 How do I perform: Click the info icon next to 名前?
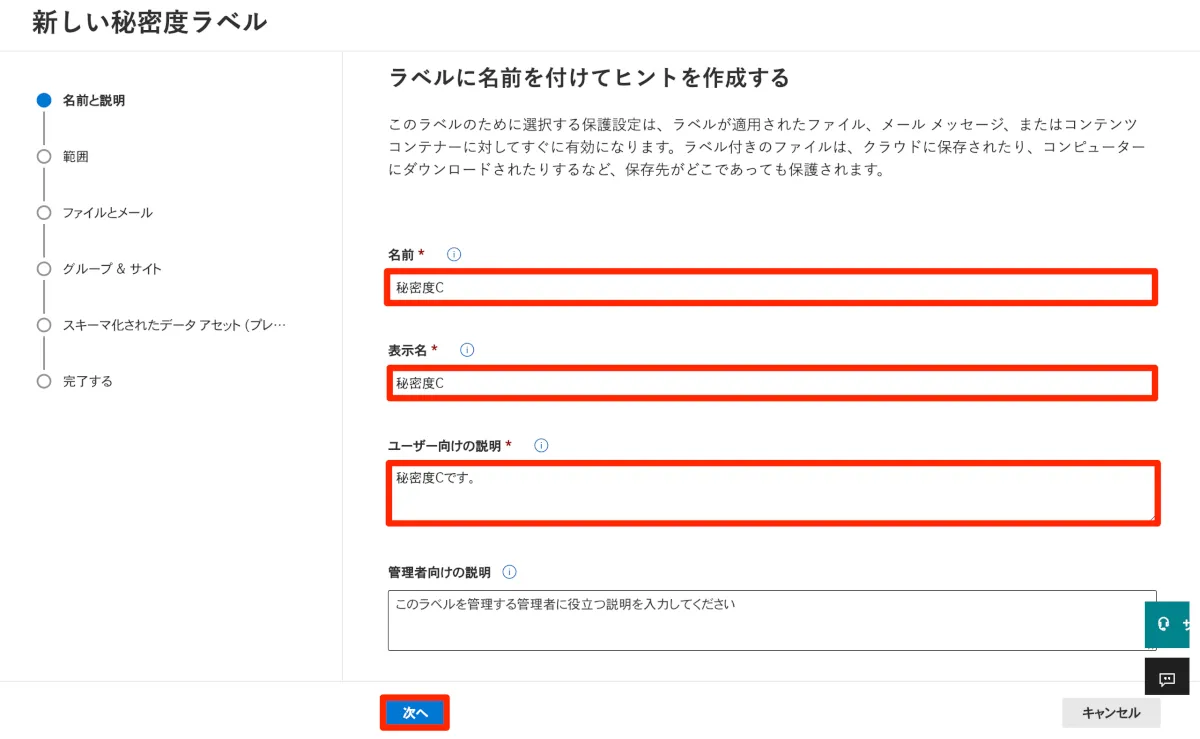(x=454, y=254)
